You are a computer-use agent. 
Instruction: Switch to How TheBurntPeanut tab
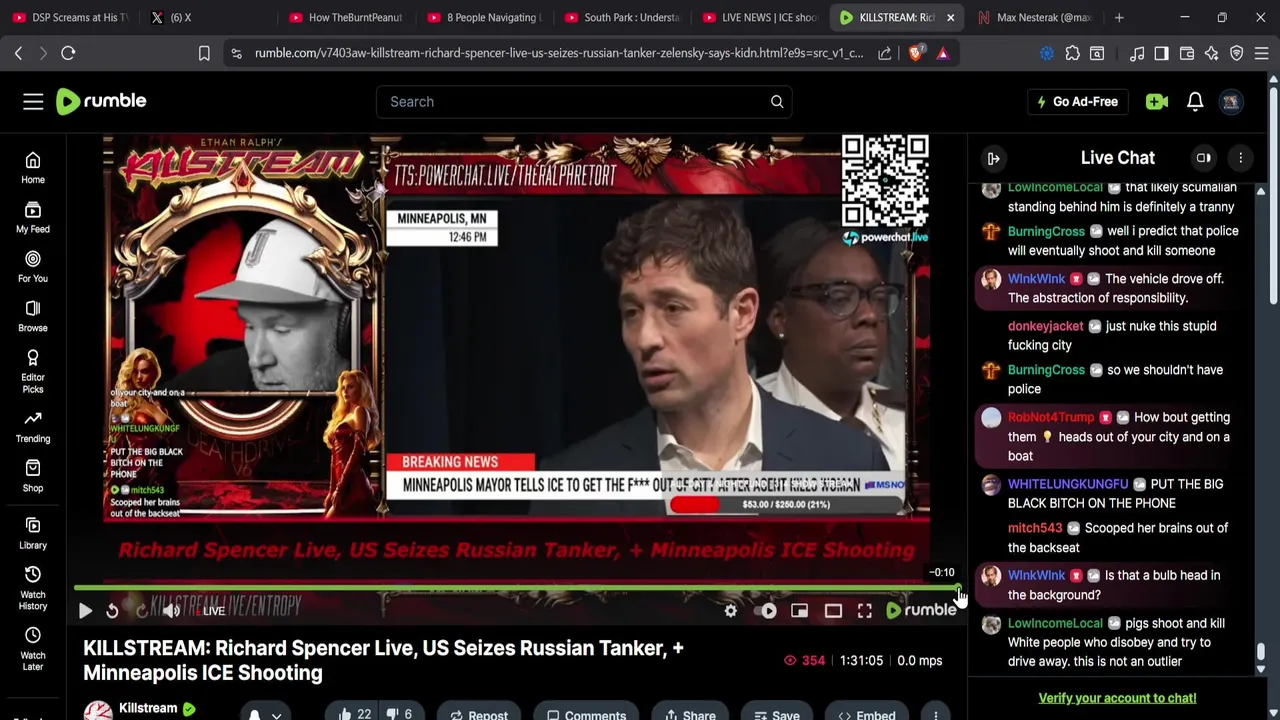point(345,17)
